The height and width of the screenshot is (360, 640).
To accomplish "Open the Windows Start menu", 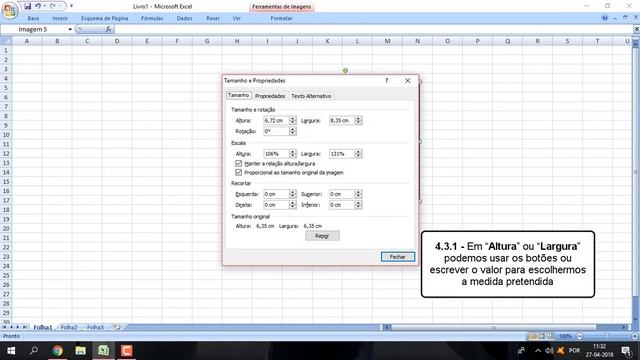I will click(11, 351).
